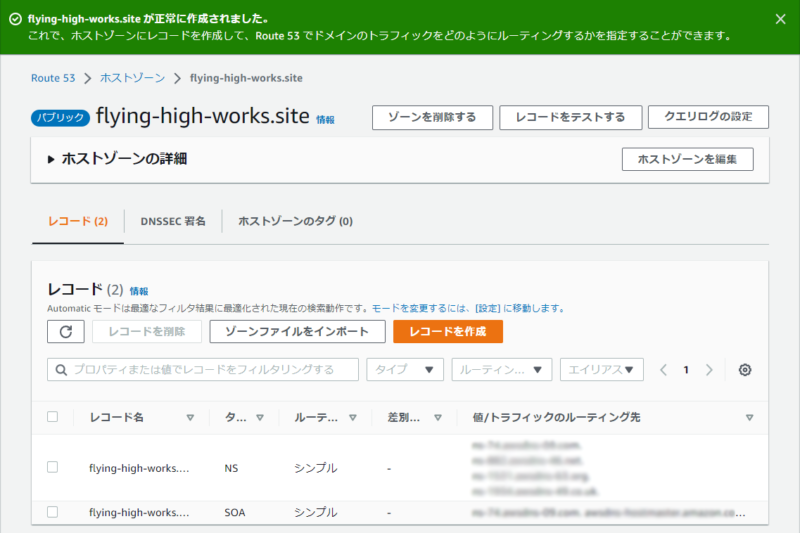Click ゾーンファイルをインポート button

tap(297, 332)
